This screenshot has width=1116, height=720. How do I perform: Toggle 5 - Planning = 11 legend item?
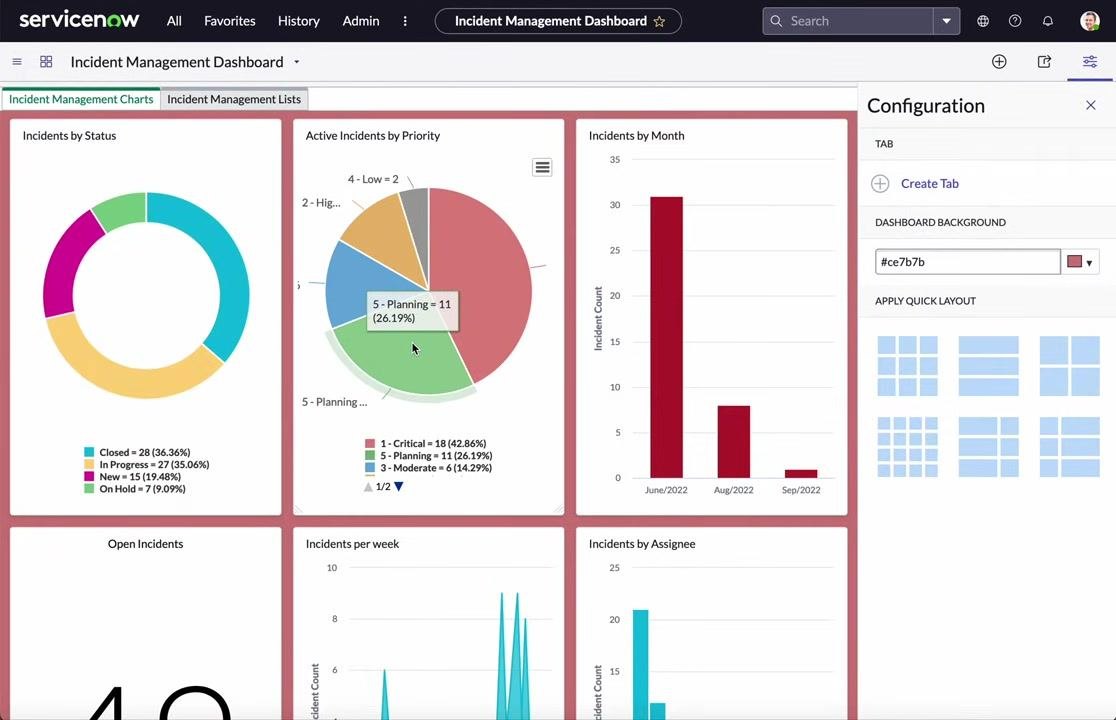click(x=428, y=455)
